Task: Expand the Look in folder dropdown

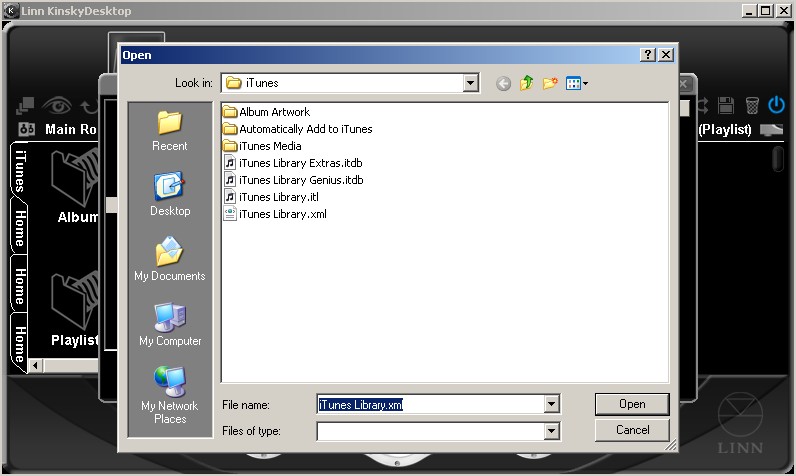Action: point(471,83)
